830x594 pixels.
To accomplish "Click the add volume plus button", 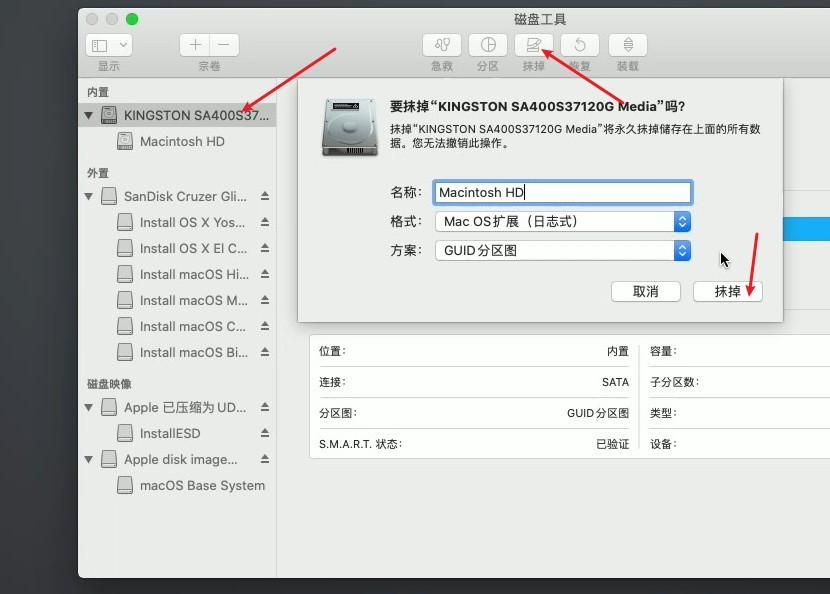I will tap(195, 45).
